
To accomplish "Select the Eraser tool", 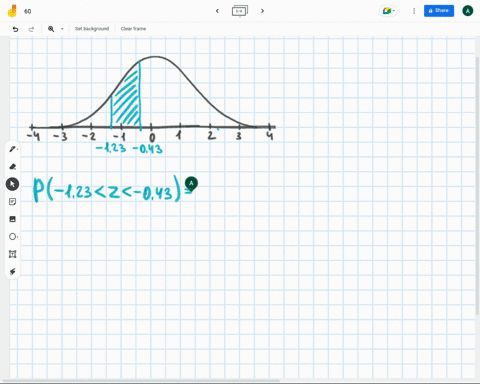I will tap(13, 167).
